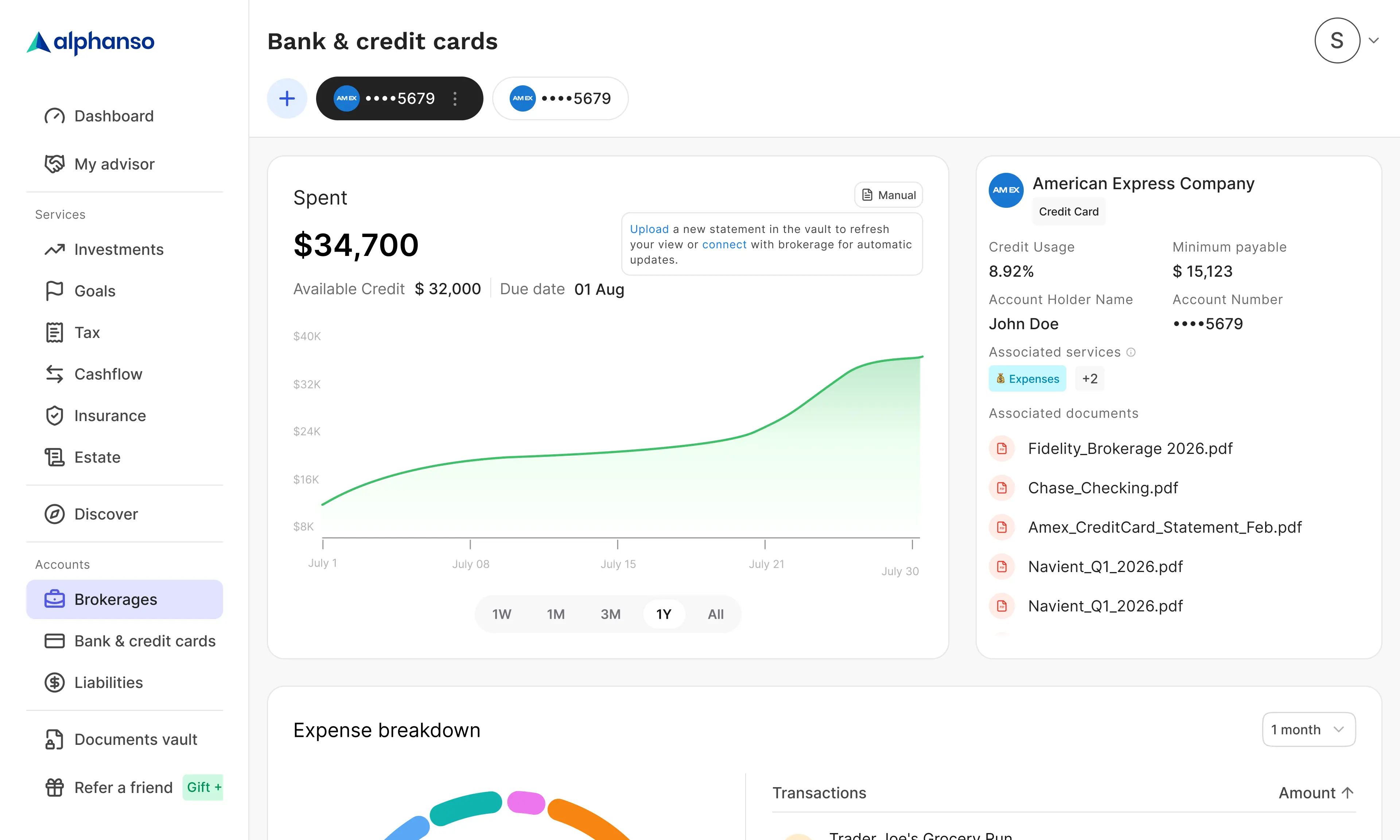Viewport: 1400px width, 840px height.
Task: Sort transactions by Amount arrow
Action: pyautogui.click(x=1348, y=793)
